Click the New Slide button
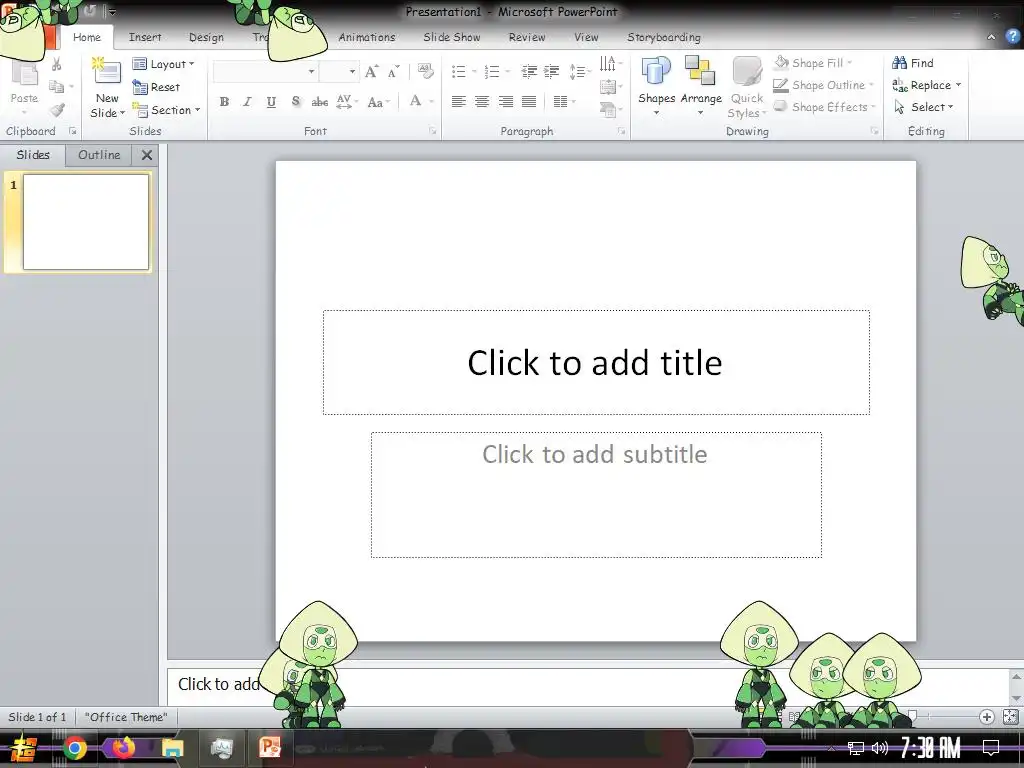The image size is (1024, 768). pos(107,87)
